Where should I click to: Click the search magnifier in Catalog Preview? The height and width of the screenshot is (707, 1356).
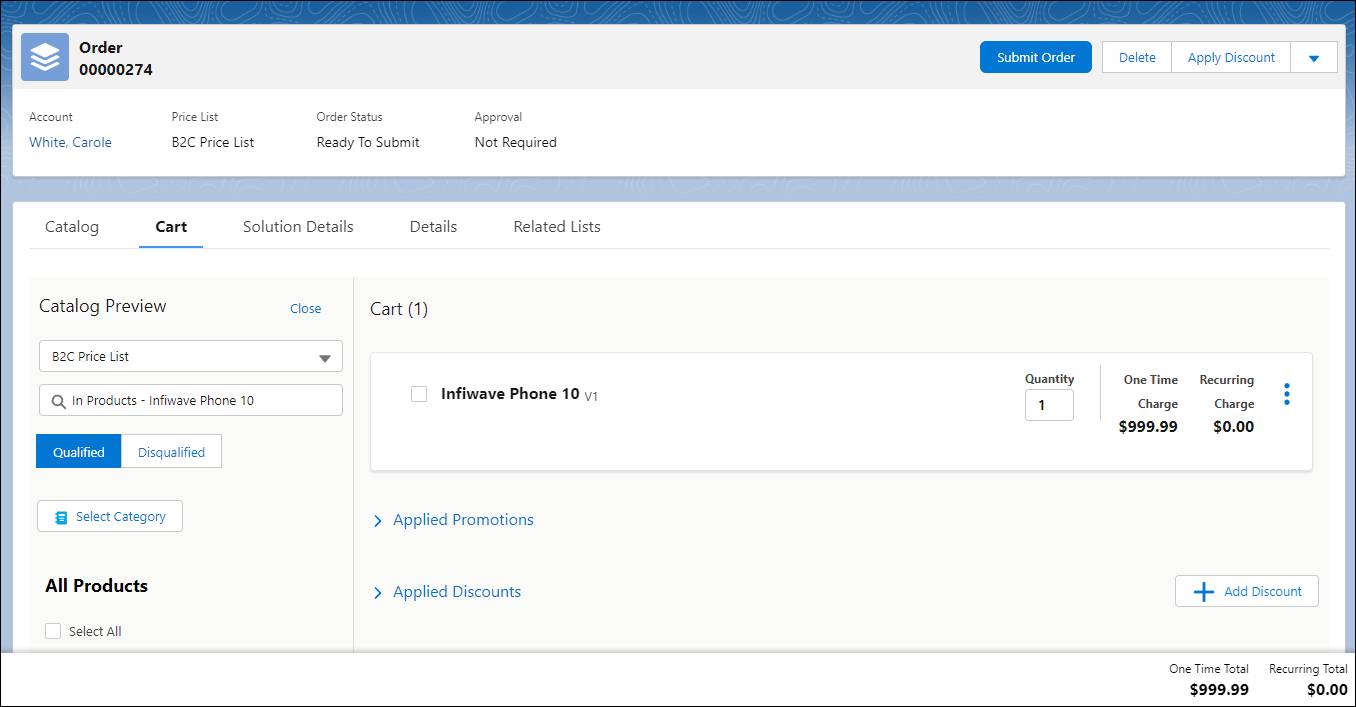(x=57, y=399)
